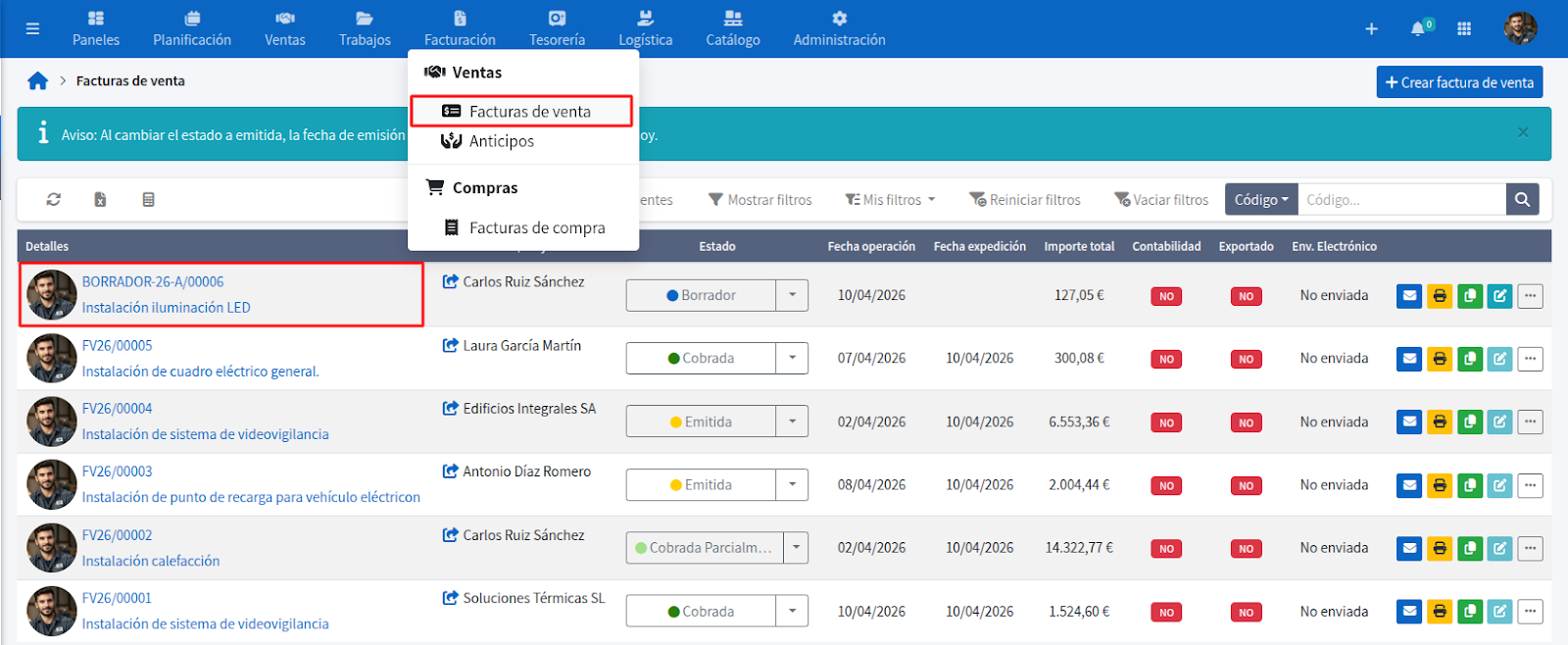Send BORRADOR-26-A/00006 by email icon
Viewport: 1568px width, 645px height.
point(1408,295)
